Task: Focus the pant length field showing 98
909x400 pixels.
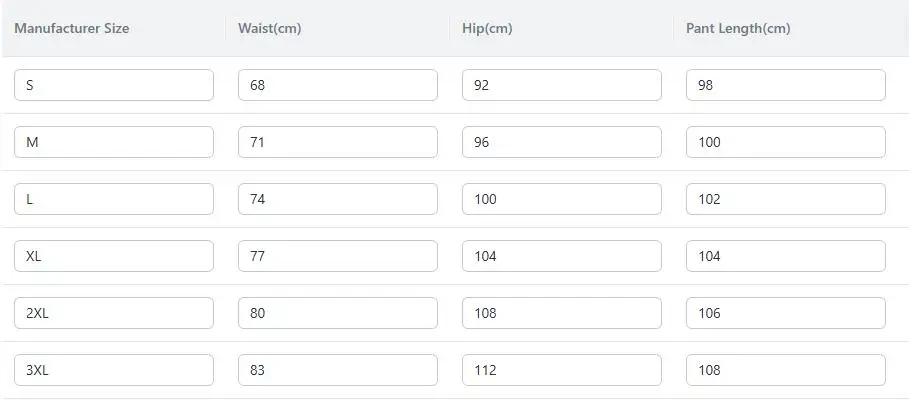Action: pos(786,85)
